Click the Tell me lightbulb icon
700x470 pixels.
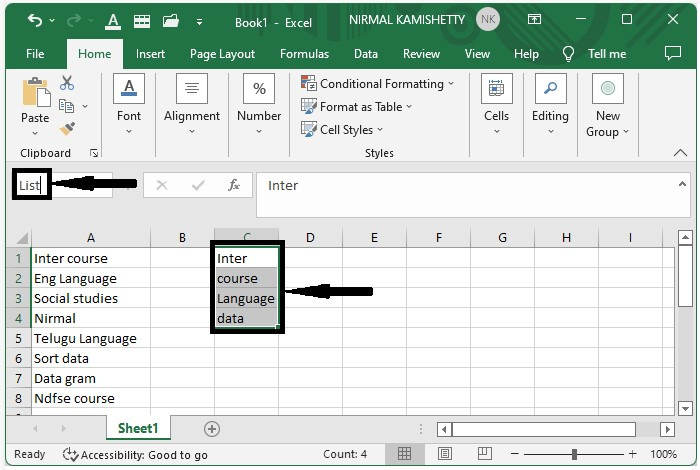point(569,54)
